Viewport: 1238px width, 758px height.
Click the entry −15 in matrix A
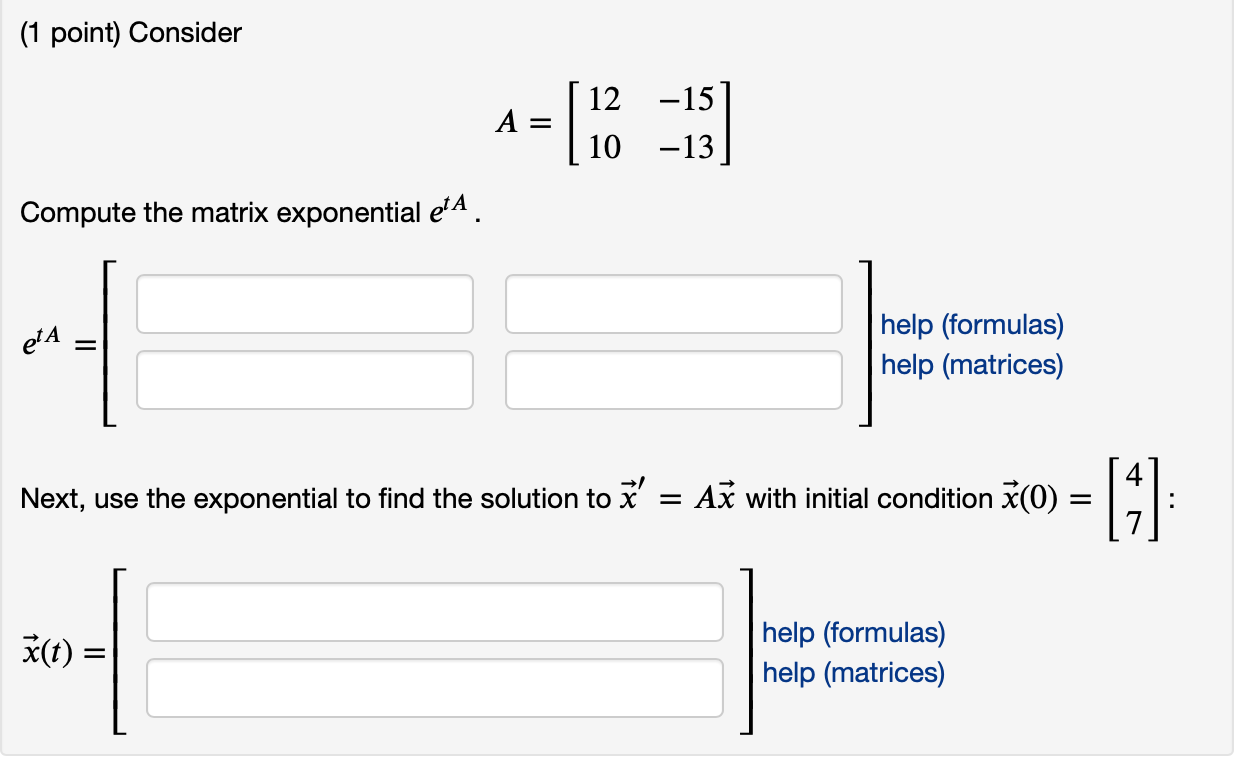click(687, 100)
